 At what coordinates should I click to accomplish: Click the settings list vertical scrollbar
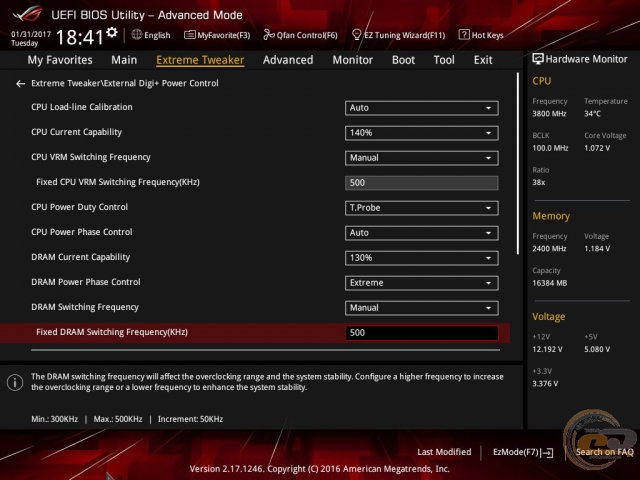[x=518, y=163]
